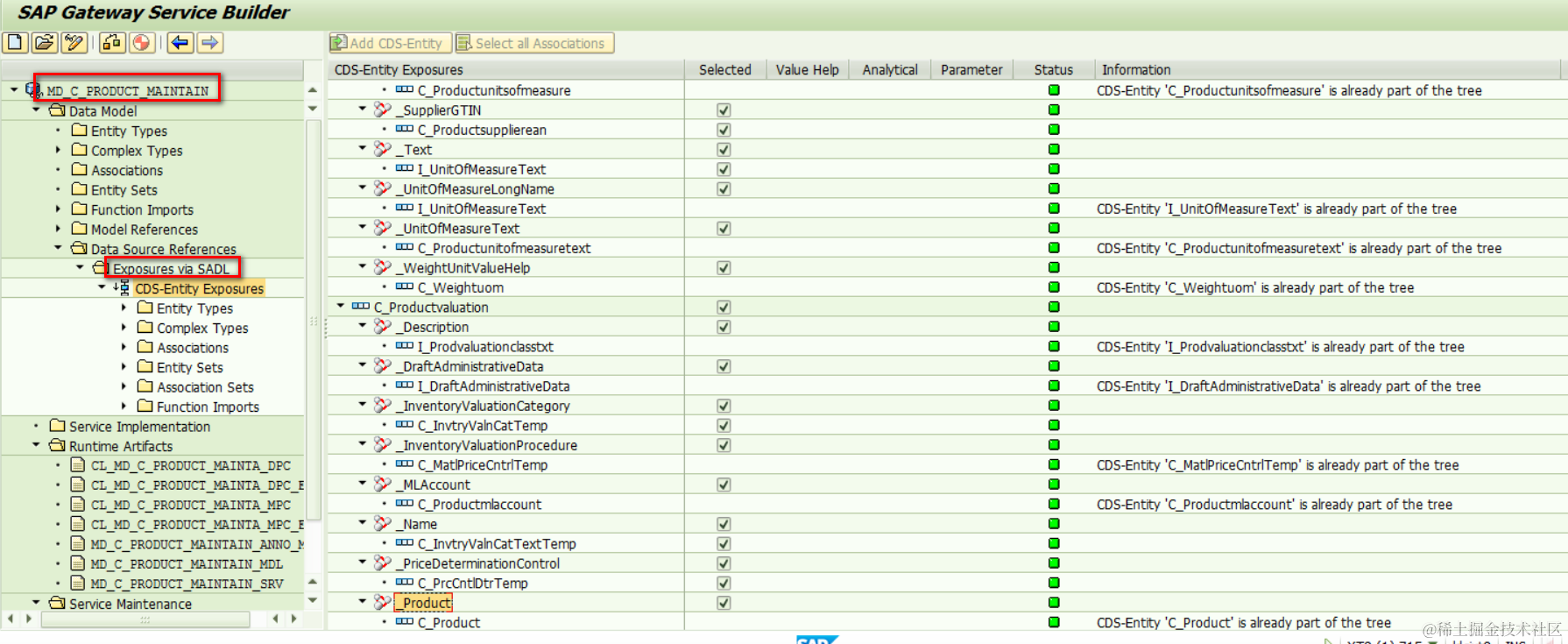The image size is (1568, 644).
Task: Click the _MLAccount association icon
Action: click(x=382, y=484)
